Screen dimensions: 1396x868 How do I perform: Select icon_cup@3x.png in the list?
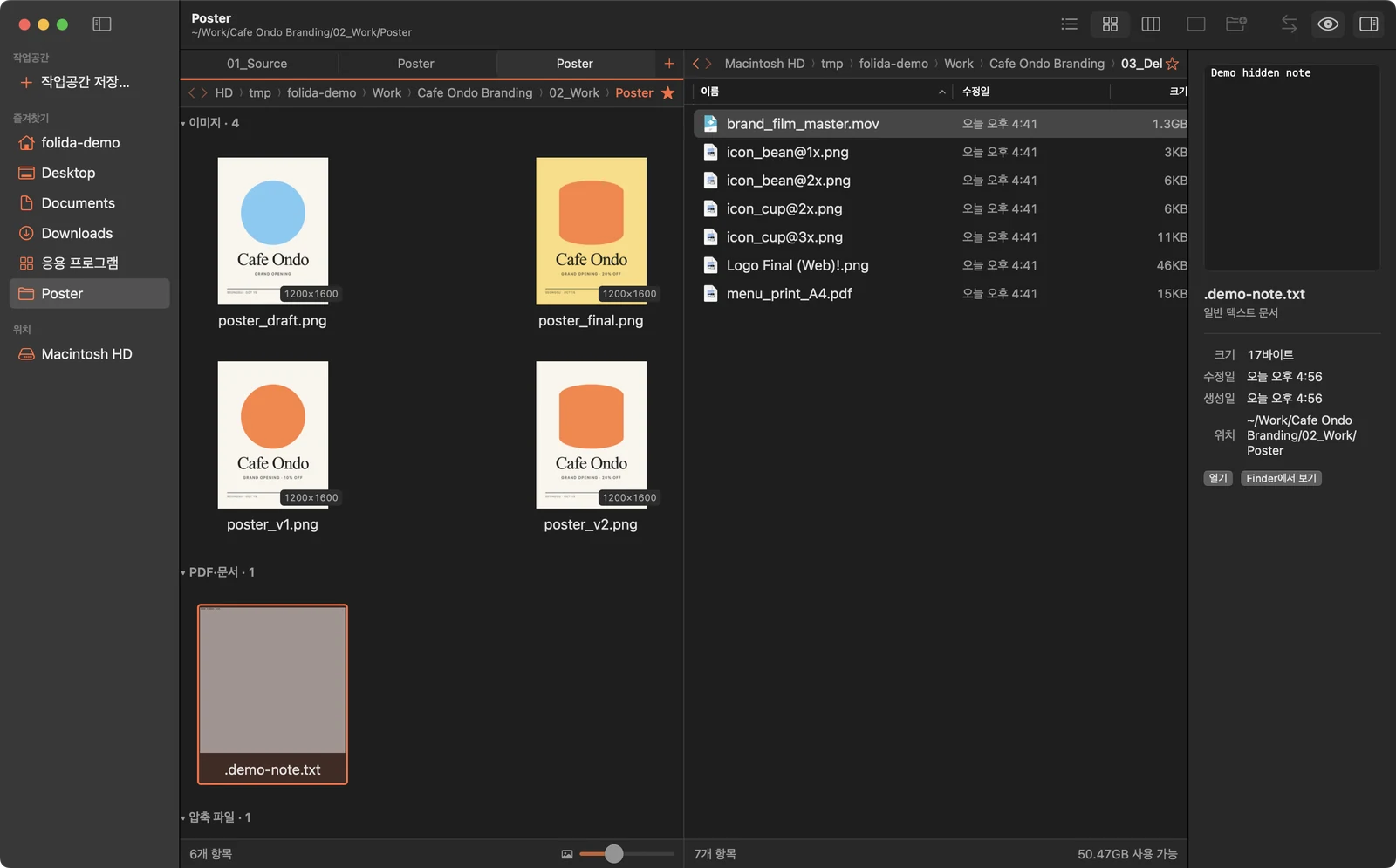[x=941, y=237]
